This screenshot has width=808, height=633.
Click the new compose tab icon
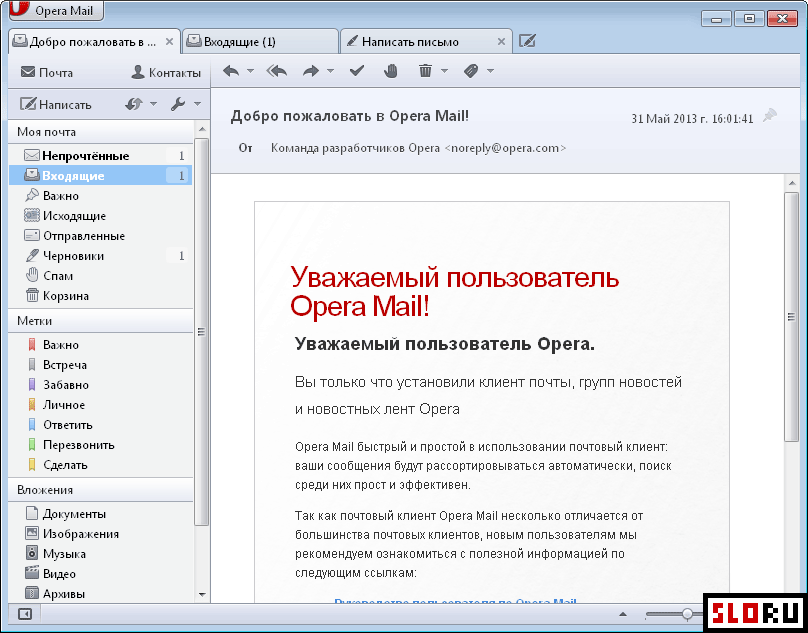point(527,41)
